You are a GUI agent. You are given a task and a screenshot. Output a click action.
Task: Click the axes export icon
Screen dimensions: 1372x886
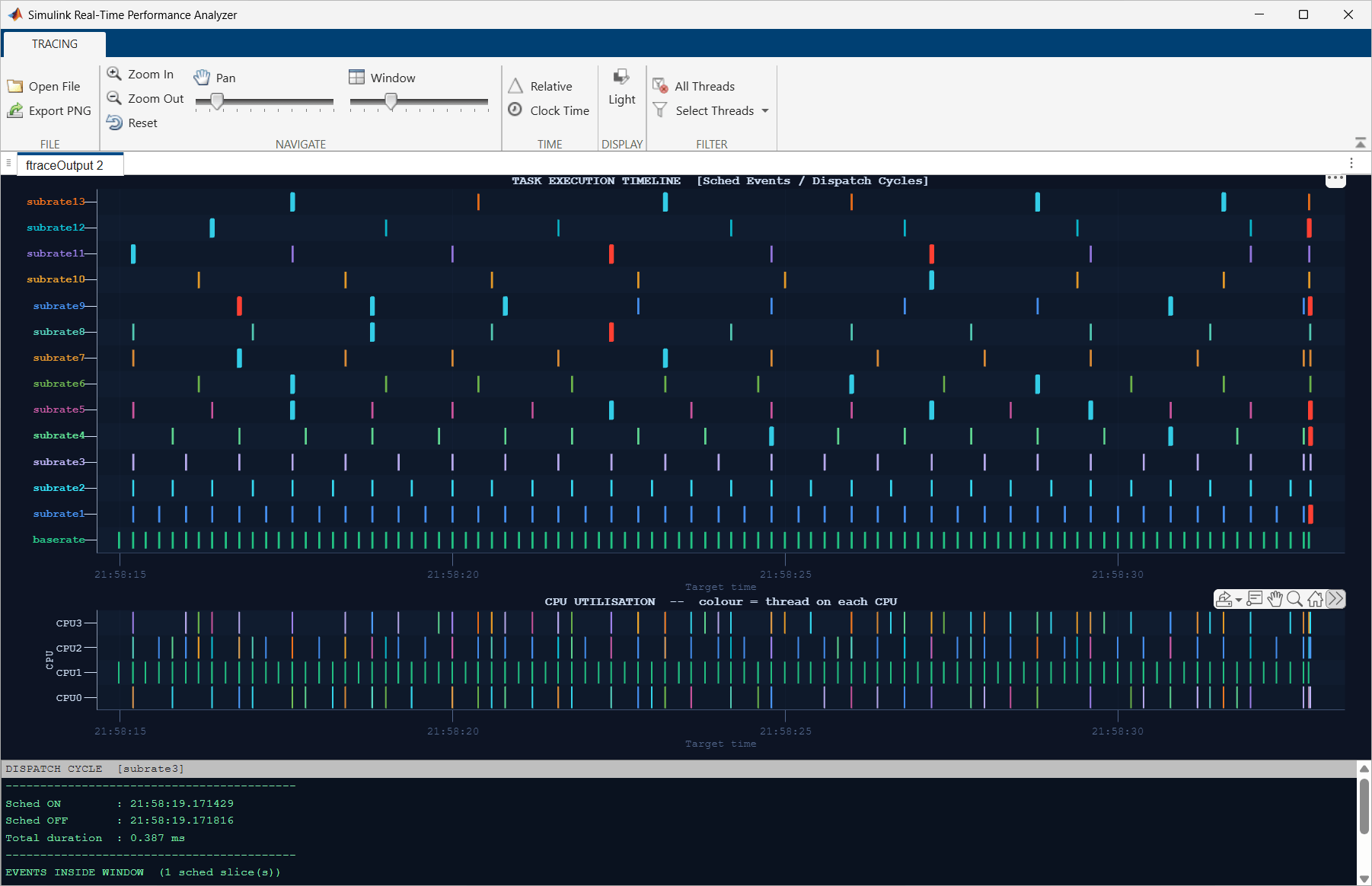[x=1224, y=599]
